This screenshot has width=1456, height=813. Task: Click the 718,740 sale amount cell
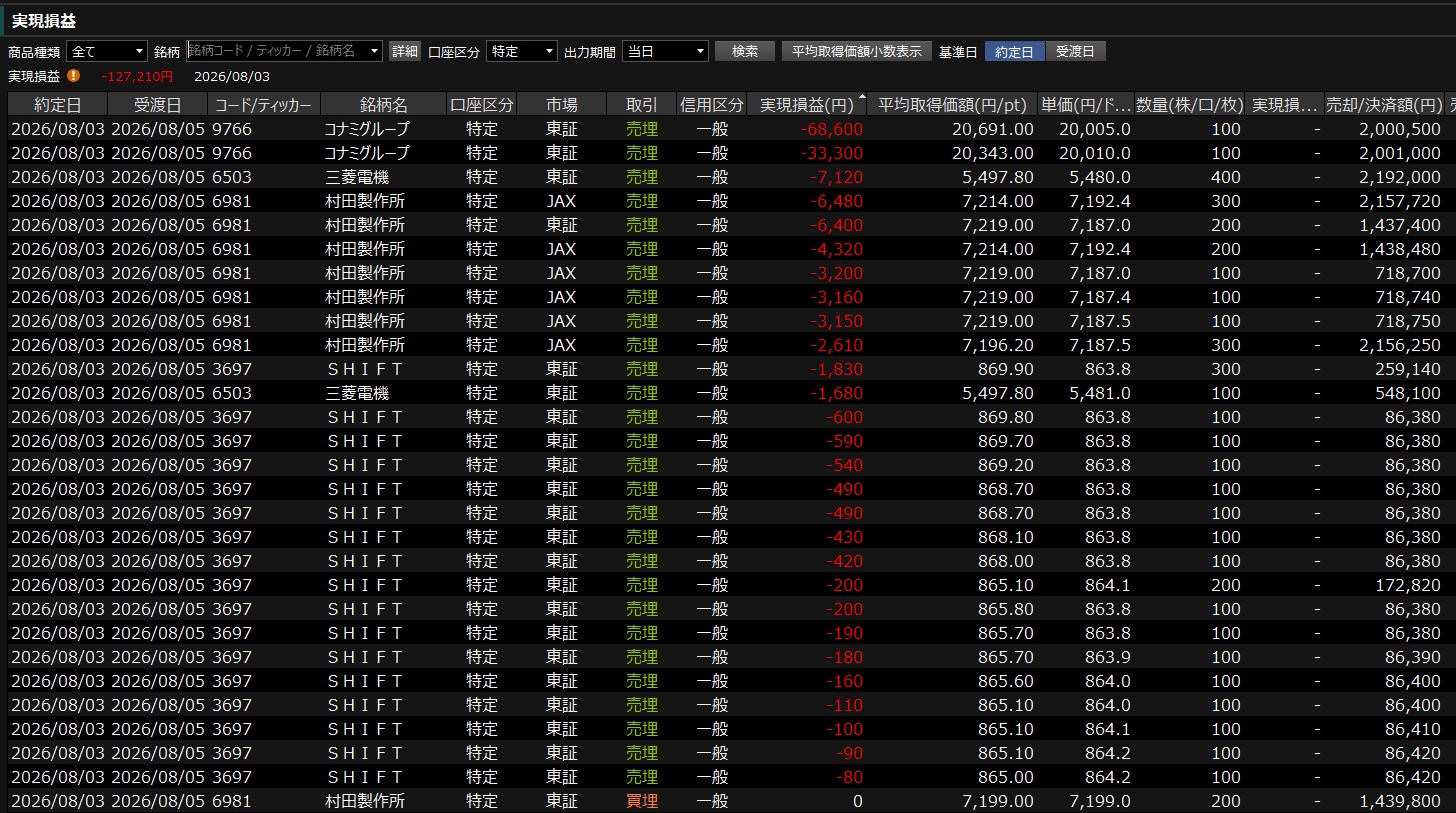point(1406,297)
